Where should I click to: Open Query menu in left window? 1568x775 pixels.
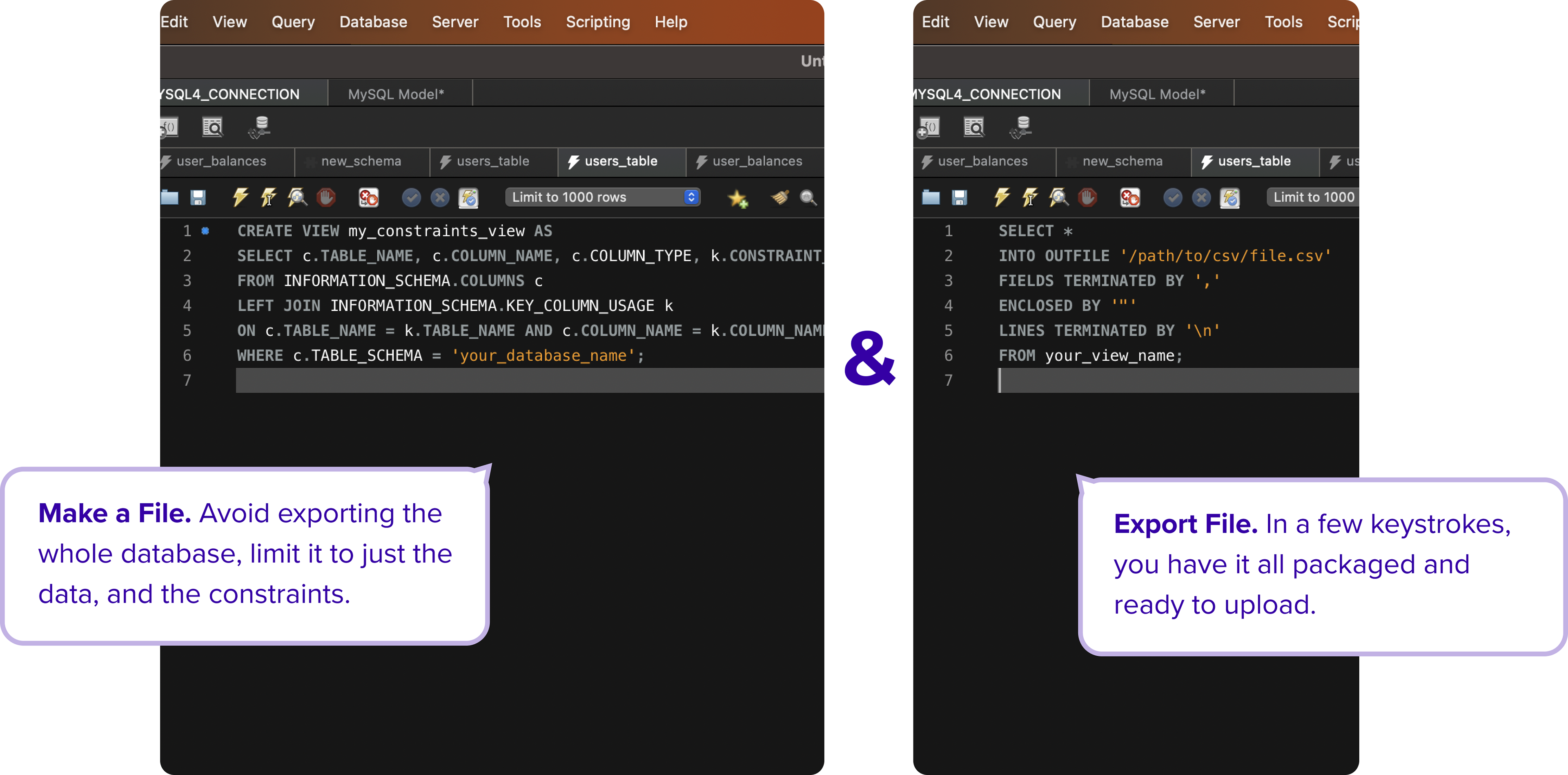pyautogui.click(x=293, y=22)
